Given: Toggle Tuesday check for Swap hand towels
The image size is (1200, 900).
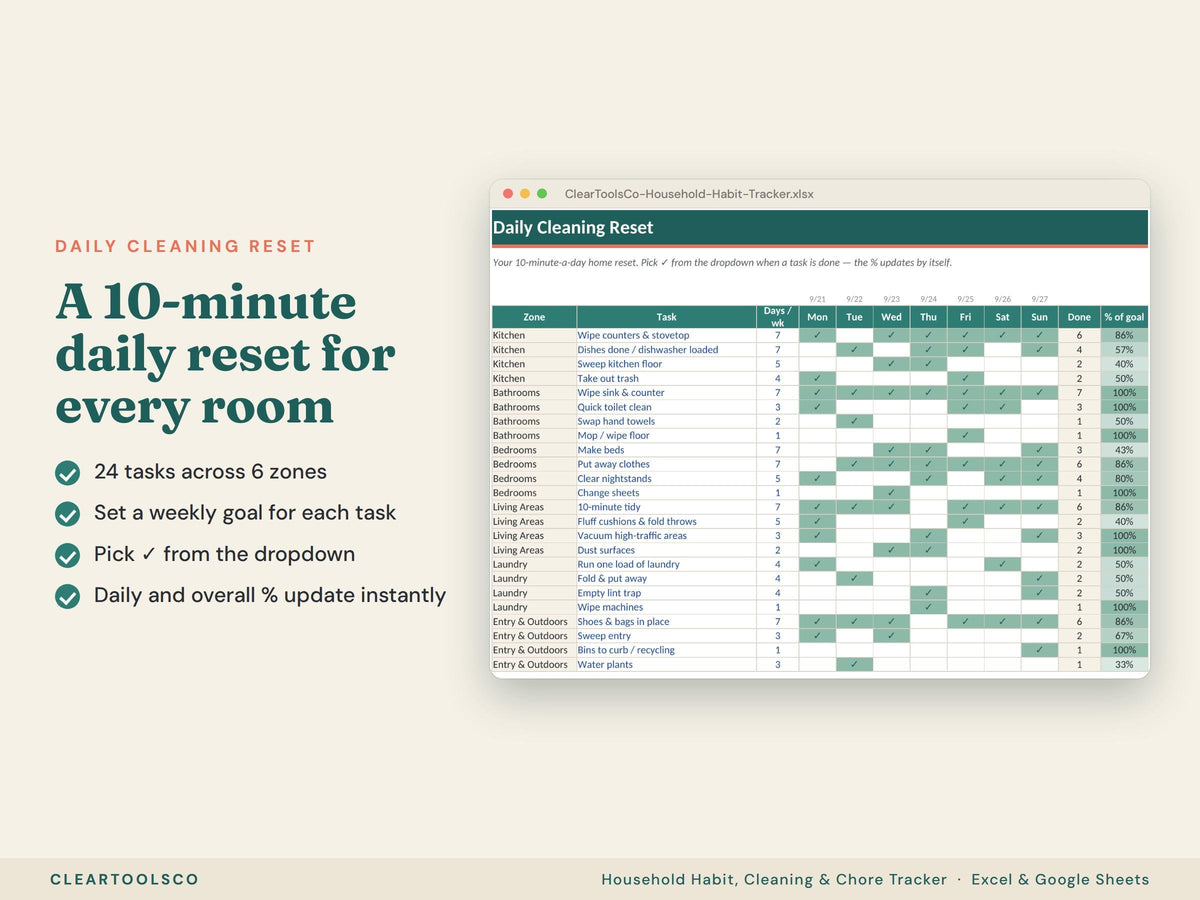Looking at the screenshot, I should coord(854,421).
